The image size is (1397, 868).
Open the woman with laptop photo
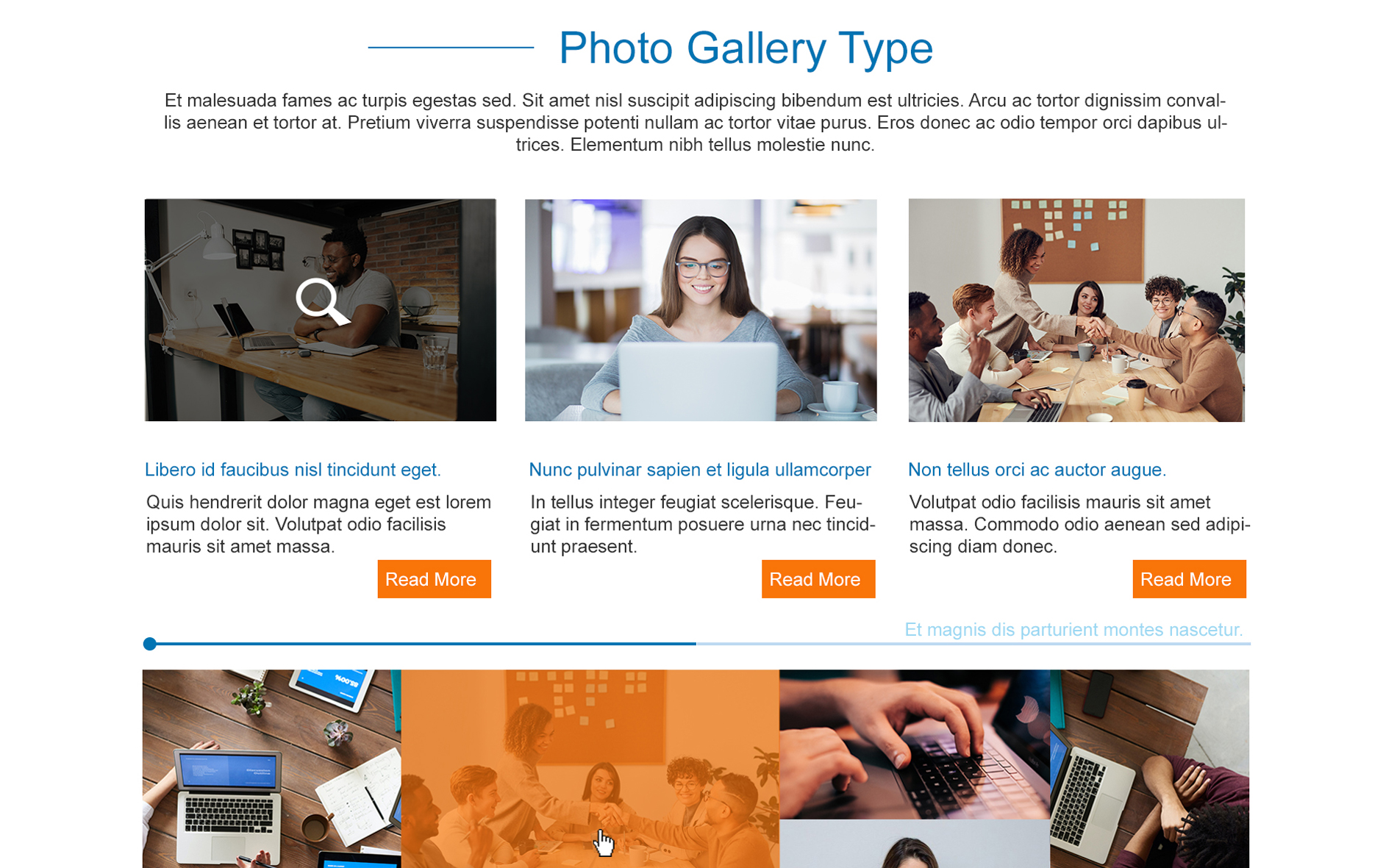tap(701, 309)
